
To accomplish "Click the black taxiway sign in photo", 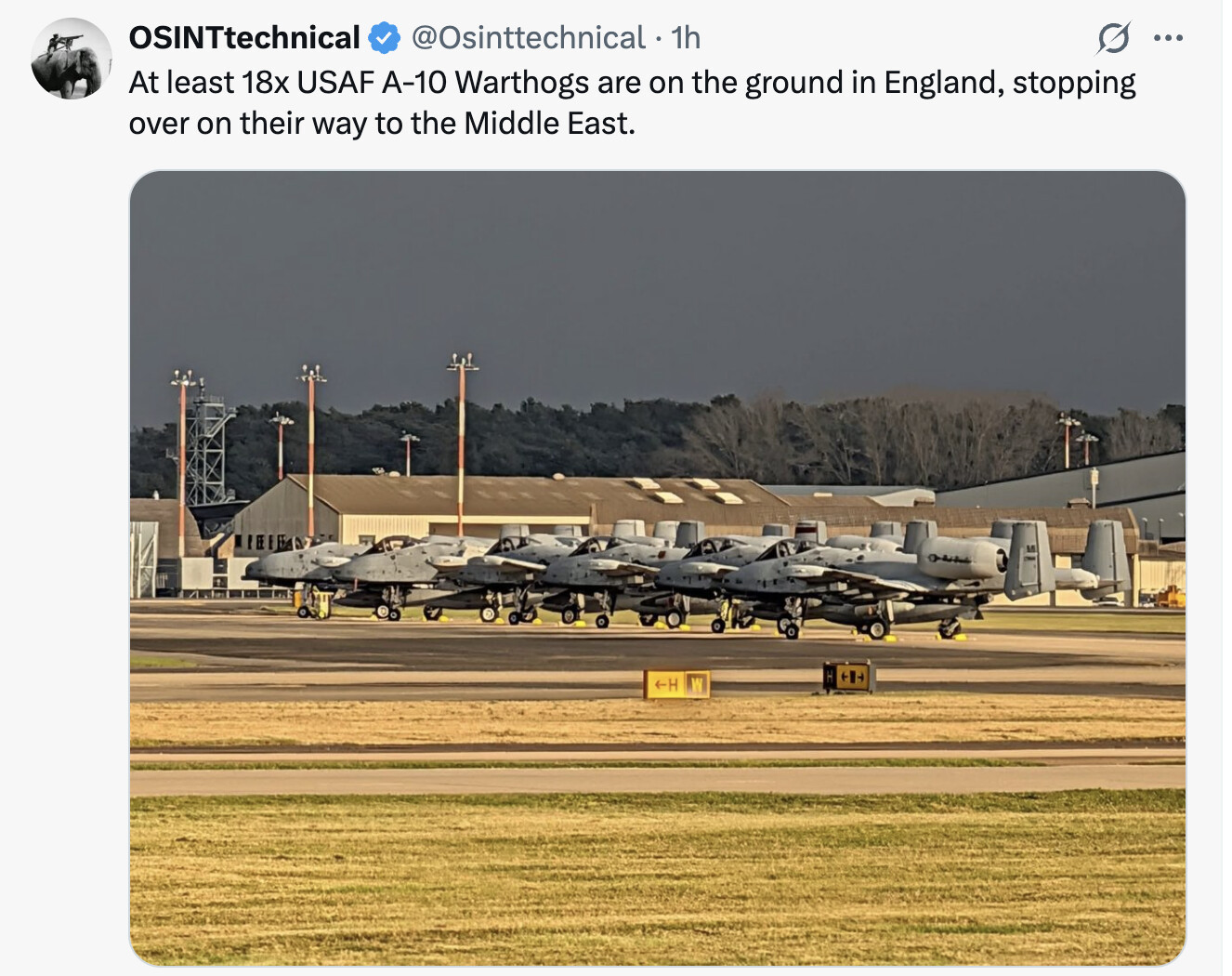I will click(x=847, y=678).
